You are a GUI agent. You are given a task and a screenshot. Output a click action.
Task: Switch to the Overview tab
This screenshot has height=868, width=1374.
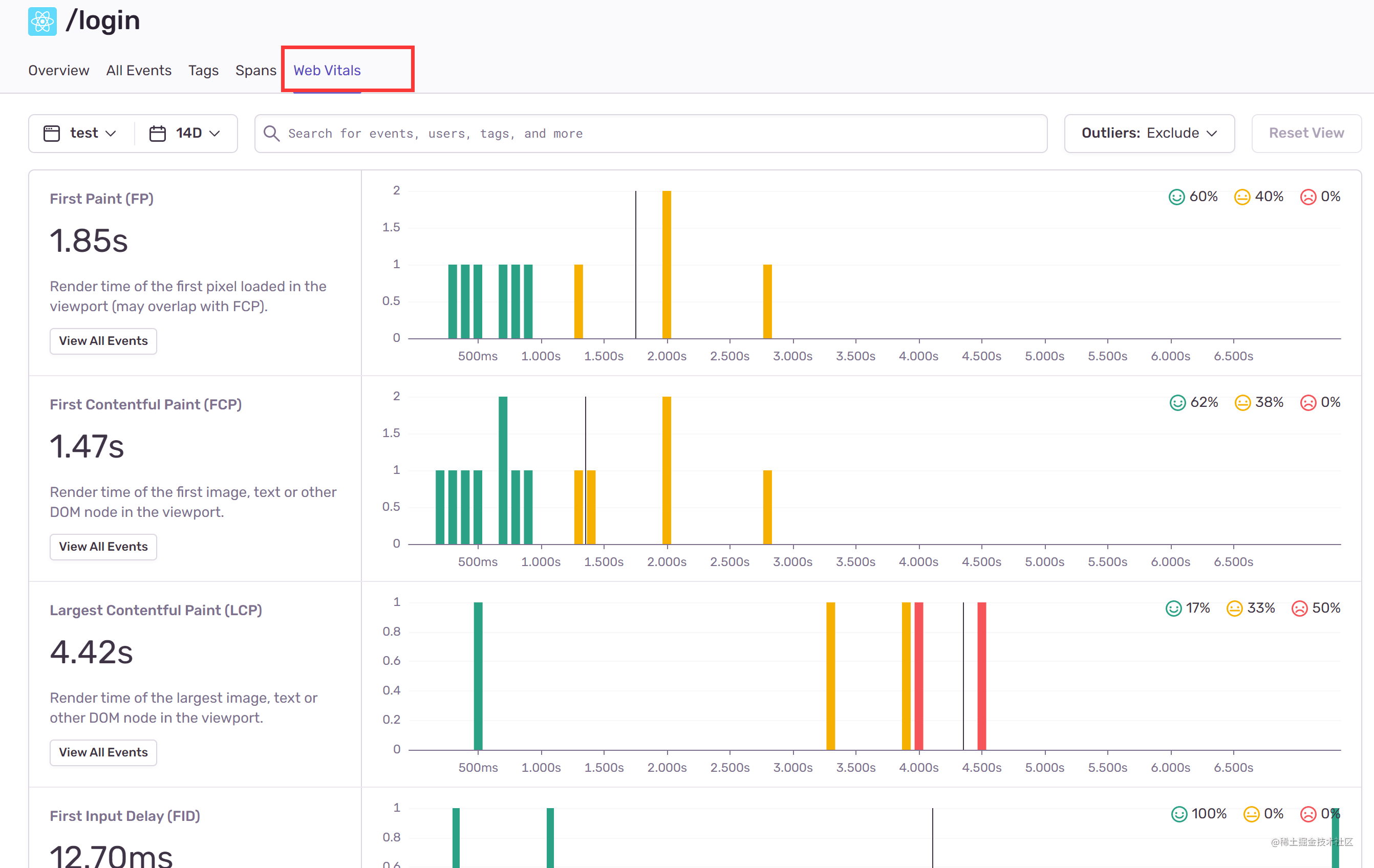[x=59, y=71]
